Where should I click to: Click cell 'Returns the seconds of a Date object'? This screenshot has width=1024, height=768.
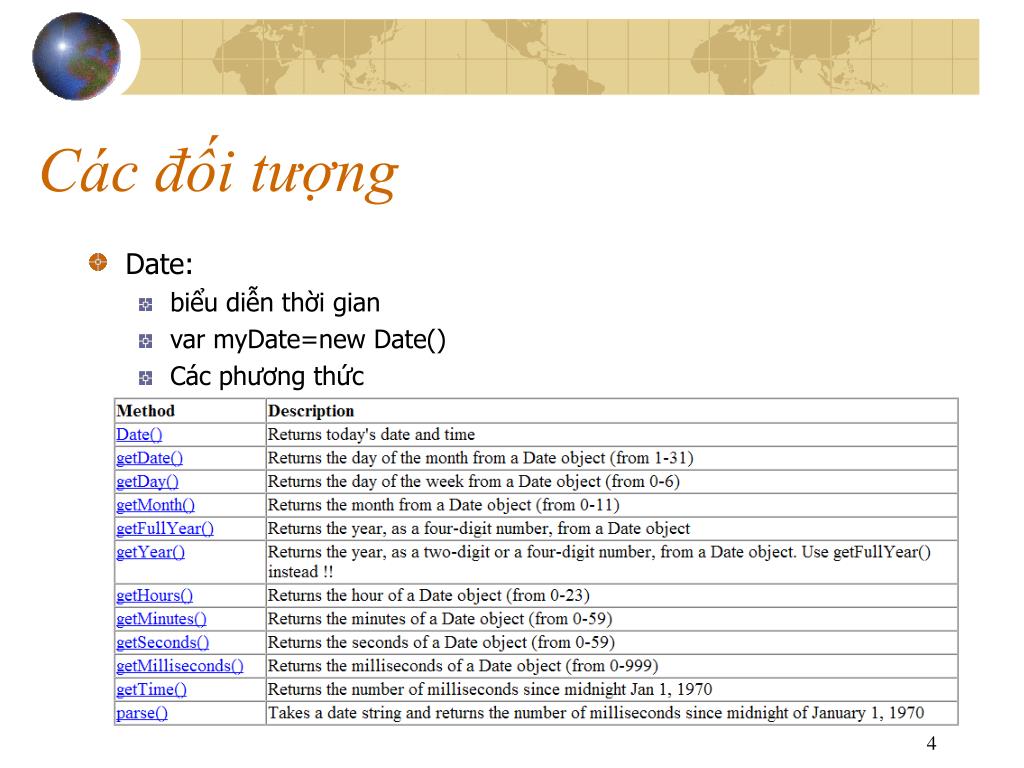(612, 643)
